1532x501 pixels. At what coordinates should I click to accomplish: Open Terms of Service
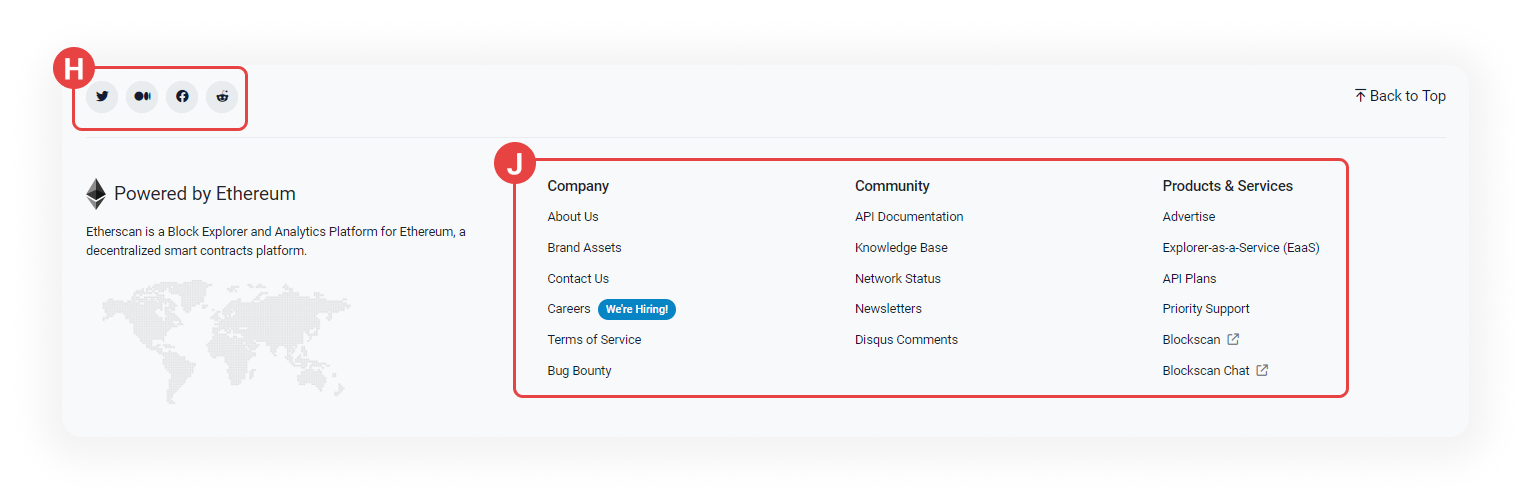[594, 340]
